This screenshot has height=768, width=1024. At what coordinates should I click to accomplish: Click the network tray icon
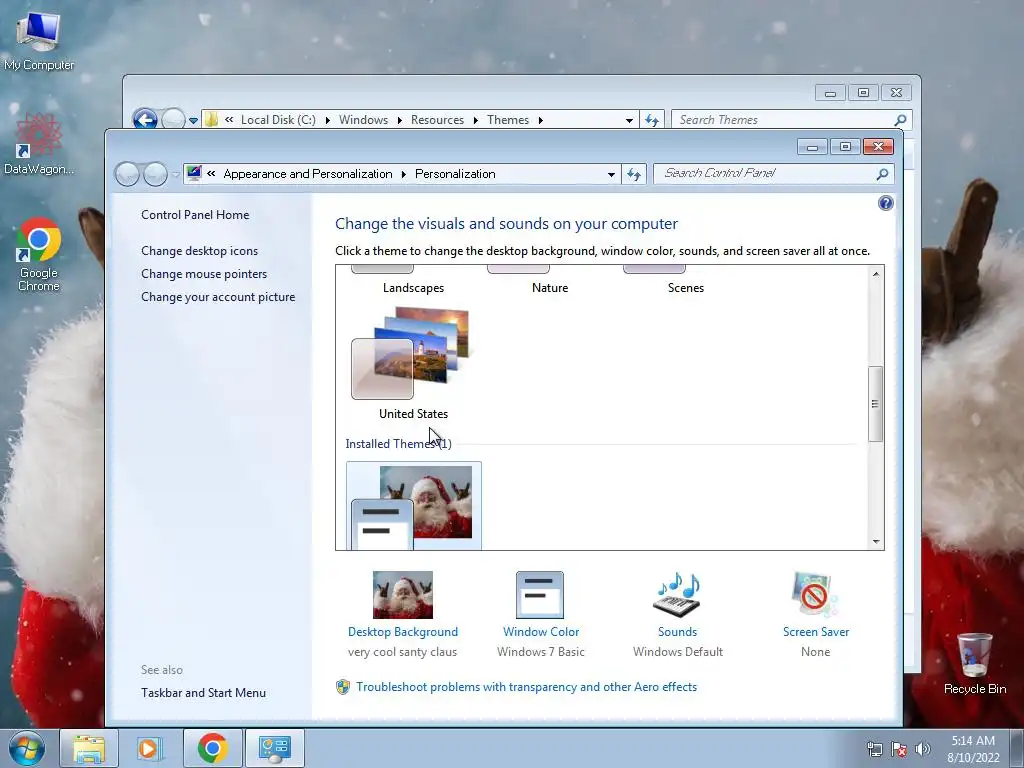pyautogui.click(x=874, y=749)
